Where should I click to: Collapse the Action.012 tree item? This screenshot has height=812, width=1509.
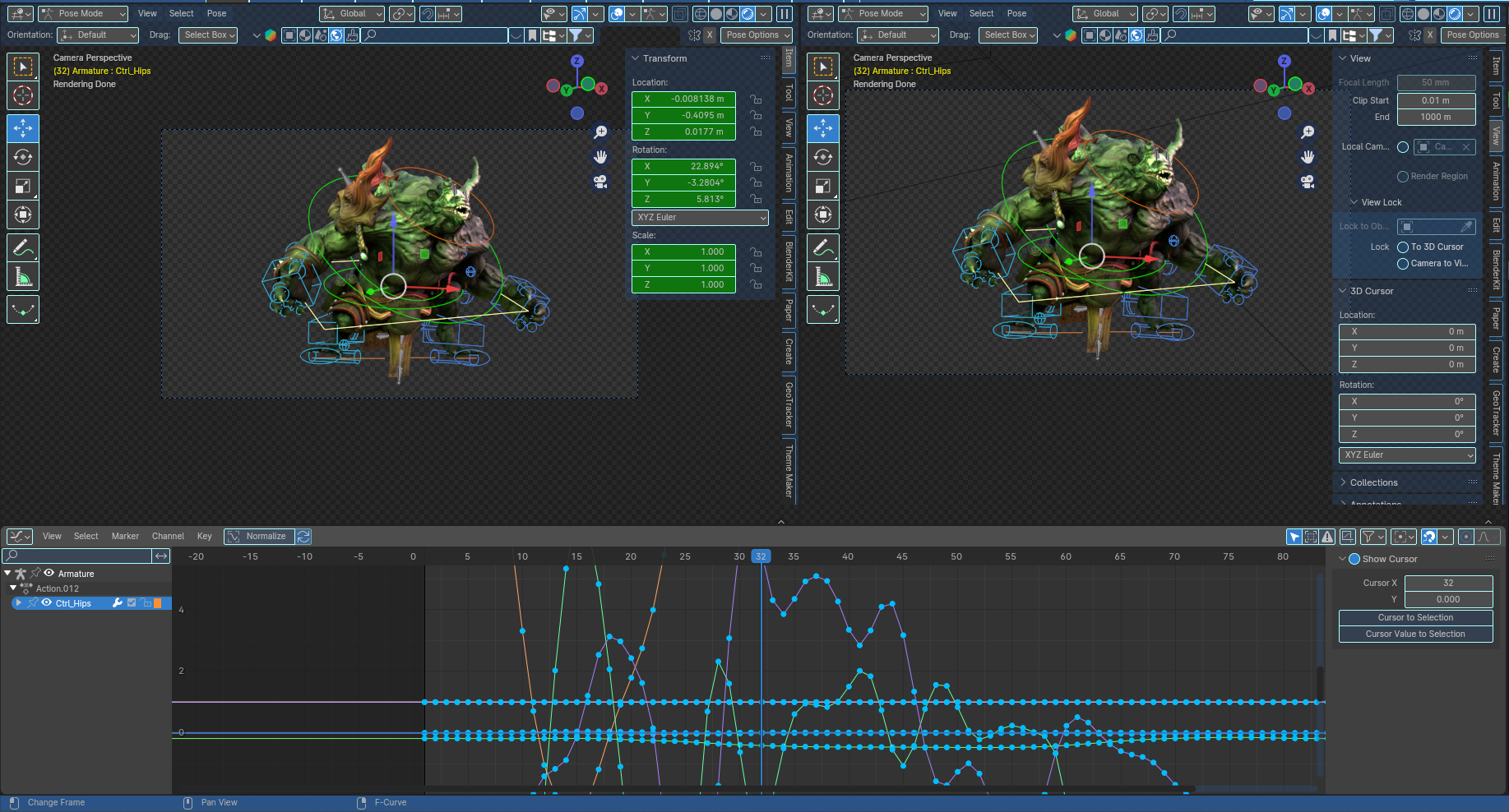click(x=13, y=588)
